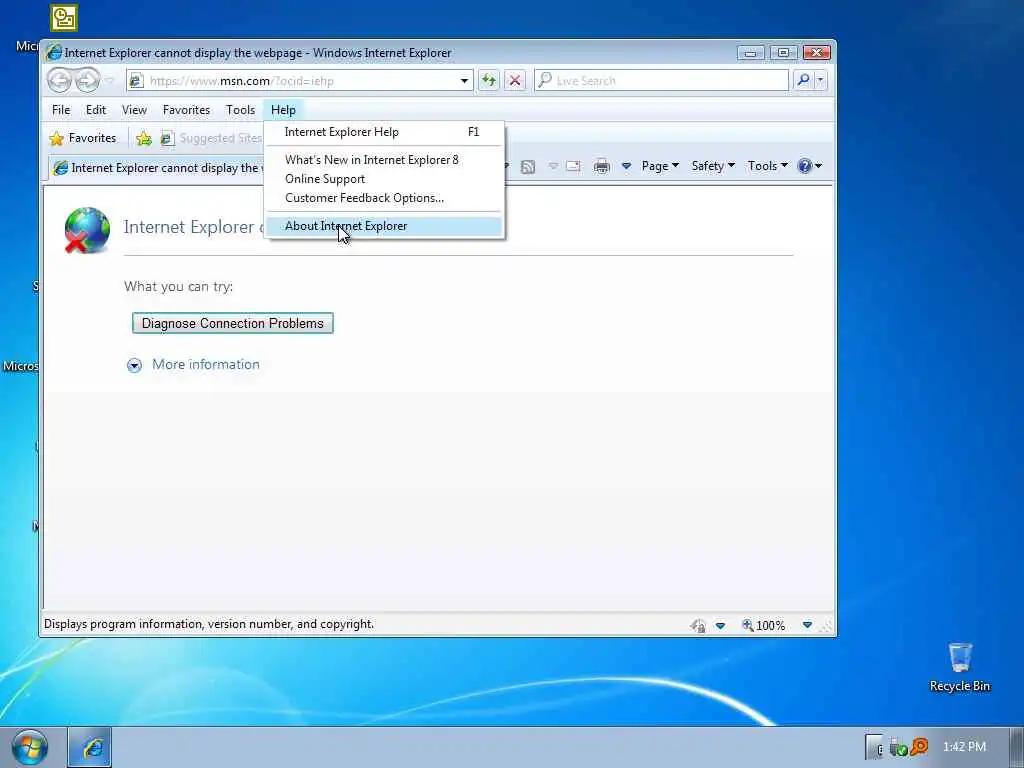The width and height of the screenshot is (1024, 768).
Task: Select What's New in Internet Explorer 8
Action: pos(385,160)
